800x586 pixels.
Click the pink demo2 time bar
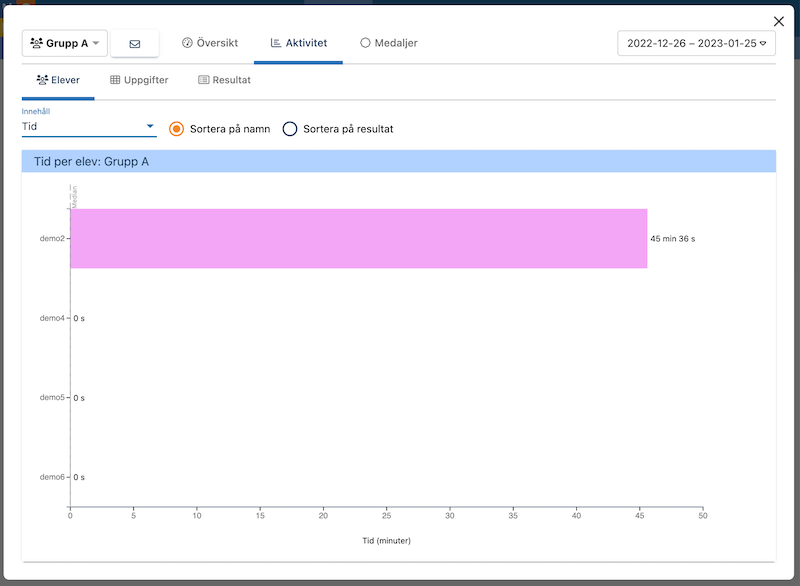click(358, 239)
